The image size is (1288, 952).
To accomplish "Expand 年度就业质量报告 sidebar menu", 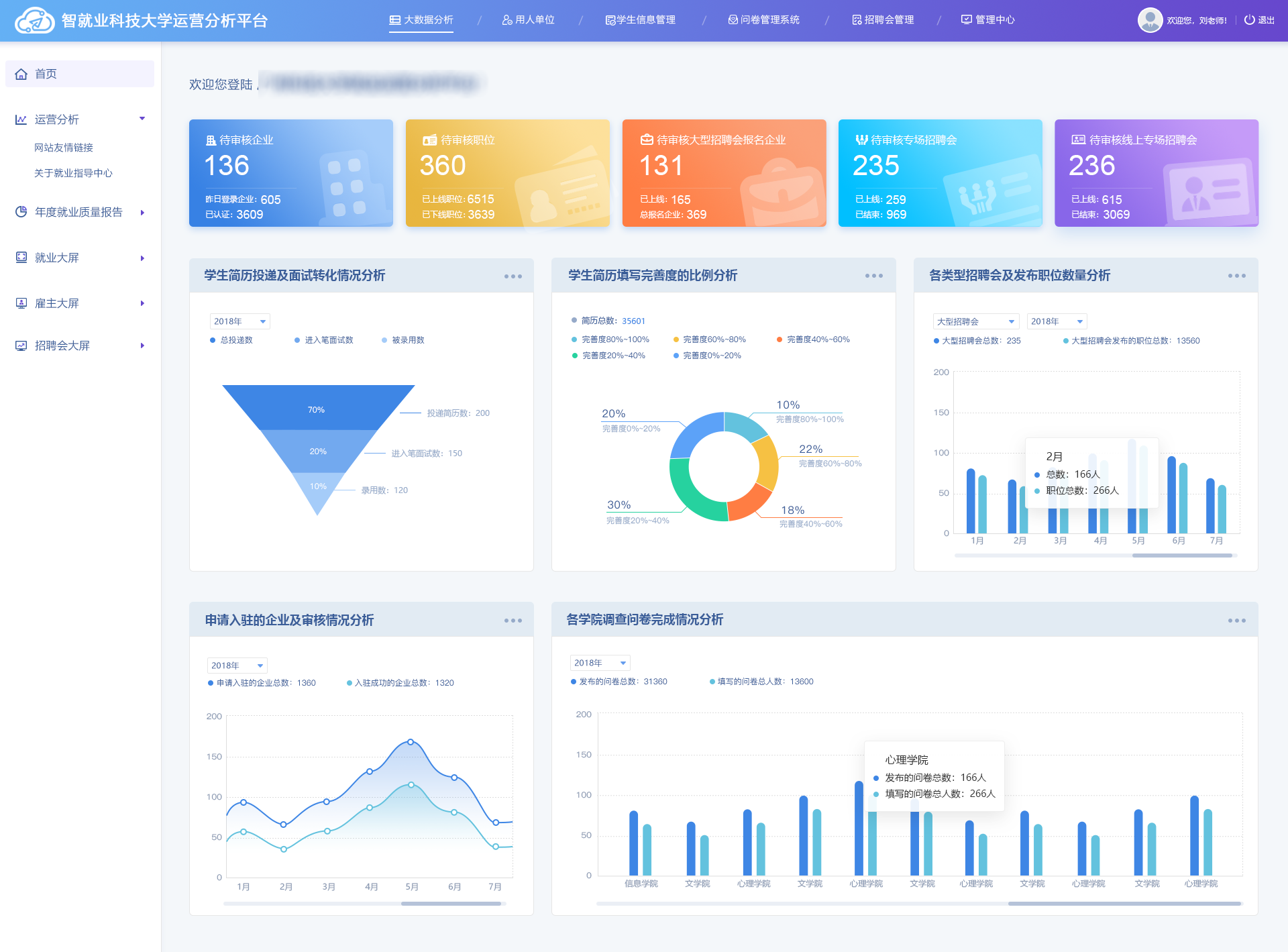I will point(78,213).
